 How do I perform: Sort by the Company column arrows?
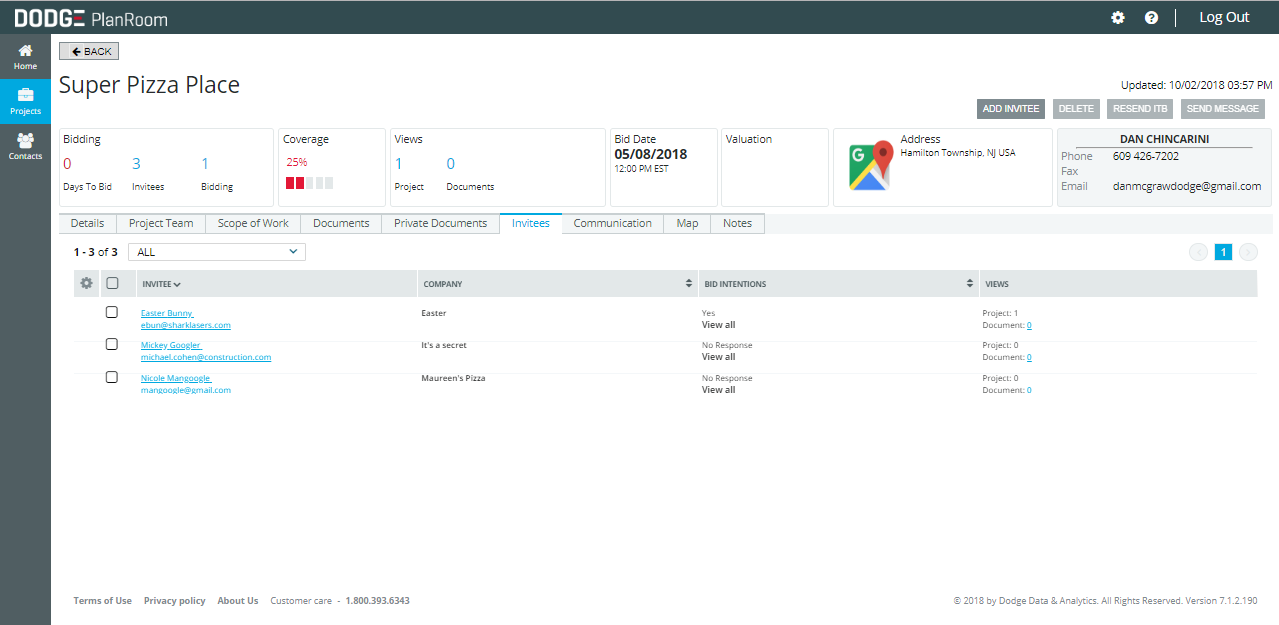(689, 284)
